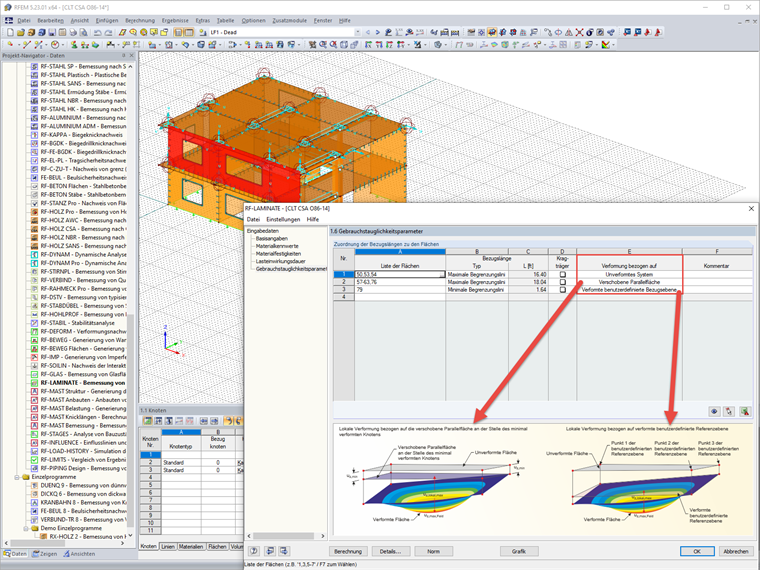Click the Daten navigator tab icon

tap(7, 554)
